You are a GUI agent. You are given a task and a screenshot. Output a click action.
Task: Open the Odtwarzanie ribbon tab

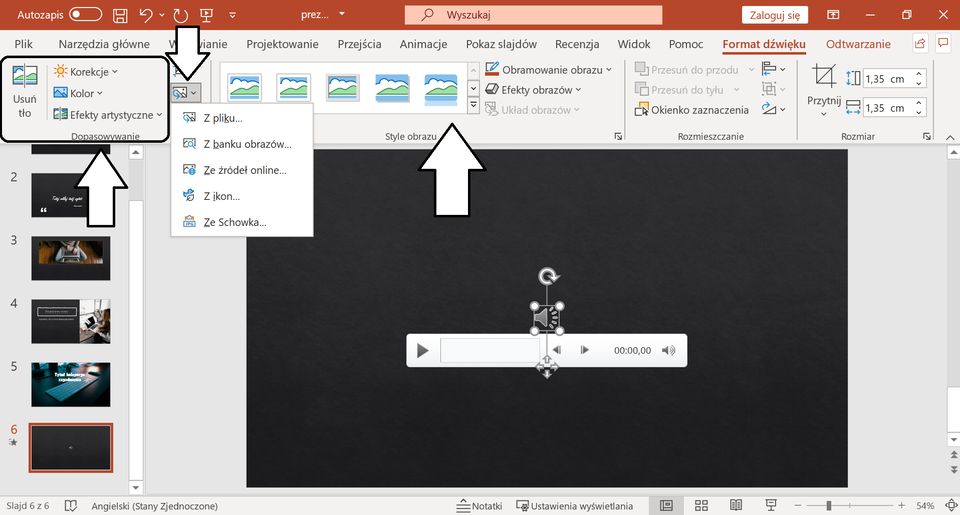pyautogui.click(x=857, y=44)
